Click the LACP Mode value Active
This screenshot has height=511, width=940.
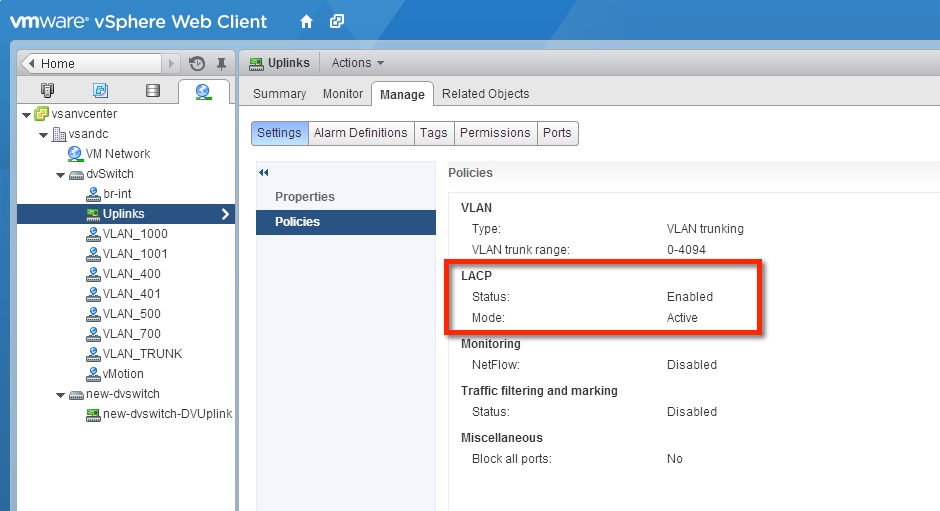(682, 318)
